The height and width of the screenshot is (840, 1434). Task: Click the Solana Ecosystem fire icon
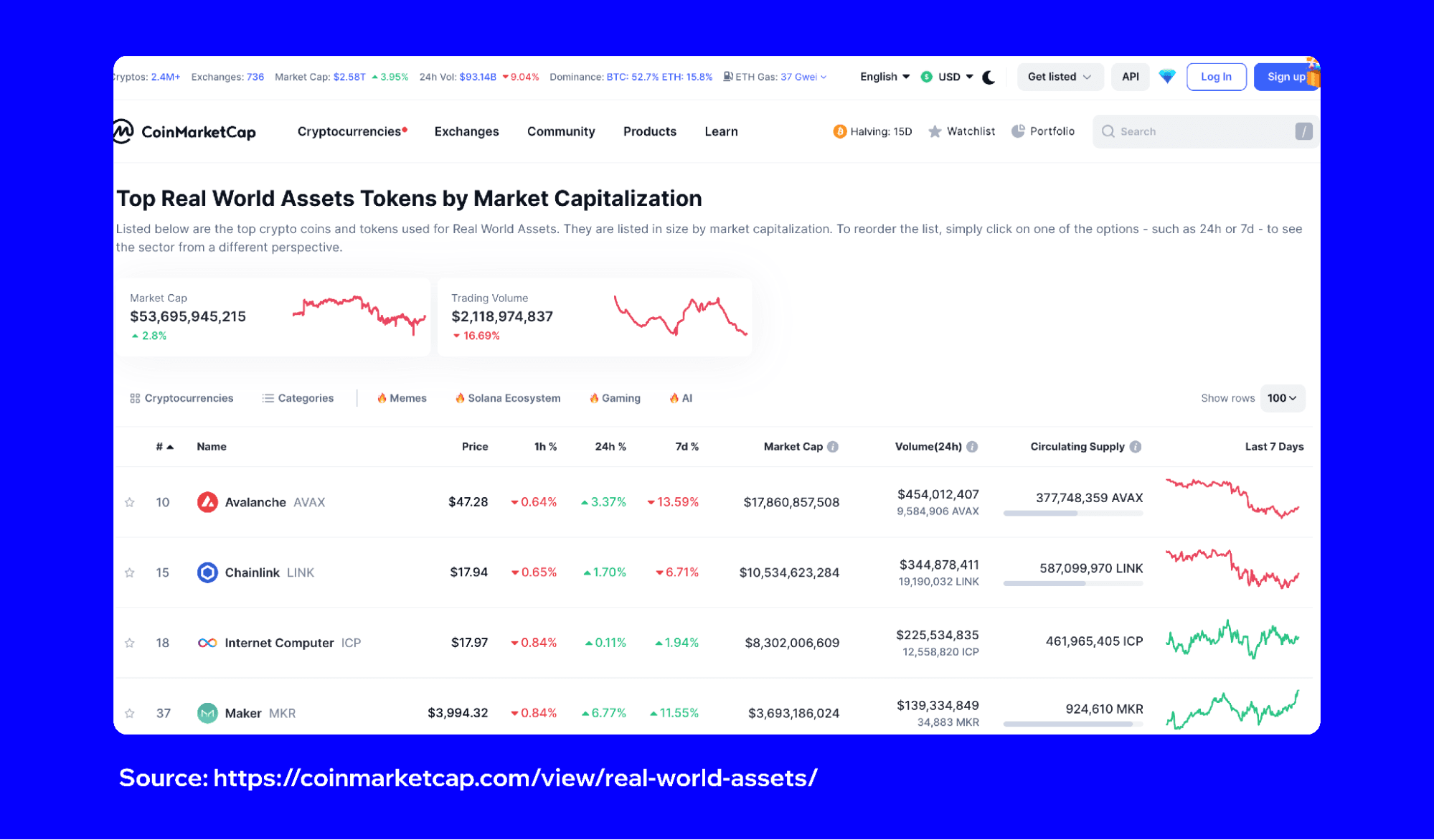click(x=460, y=398)
